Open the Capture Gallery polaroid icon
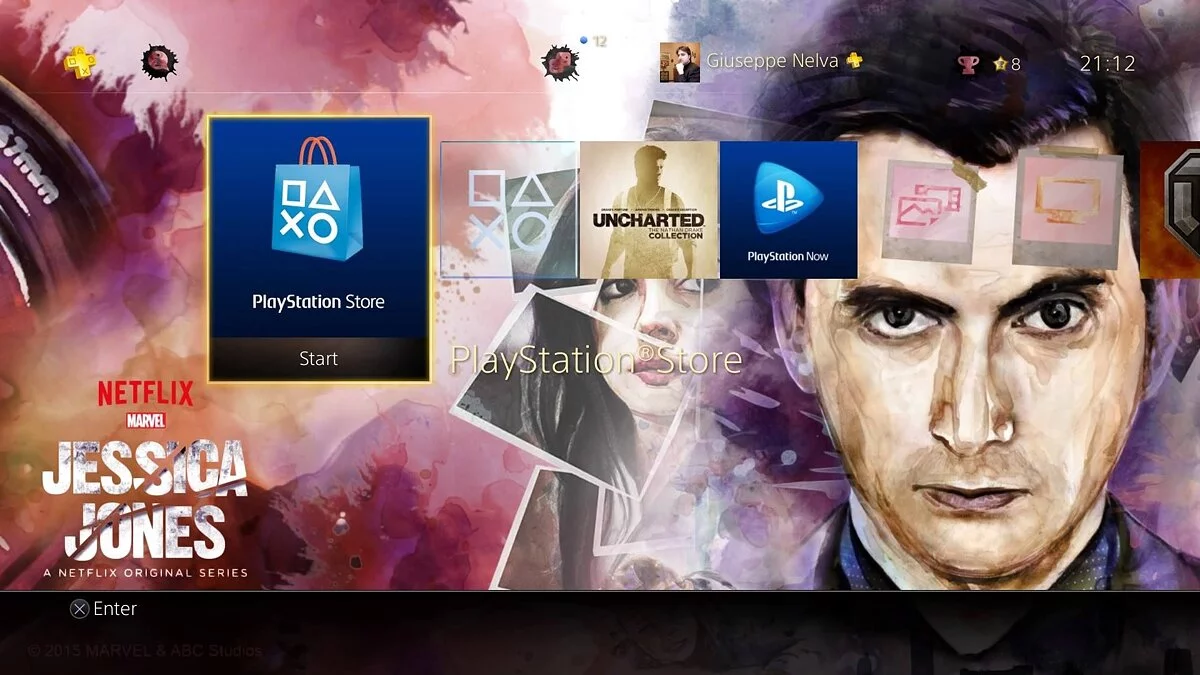The width and height of the screenshot is (1200, 675). pyautogui.click(x=927, y=210)
